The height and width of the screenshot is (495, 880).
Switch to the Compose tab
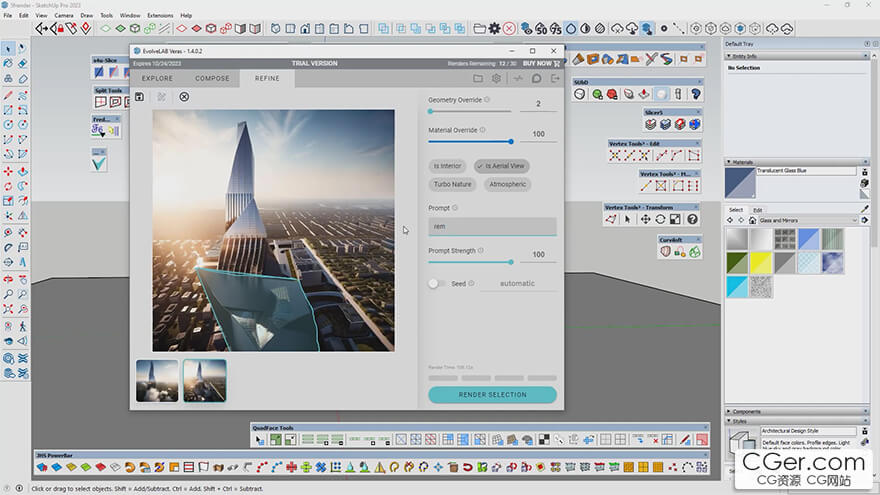tap(212, 79)
